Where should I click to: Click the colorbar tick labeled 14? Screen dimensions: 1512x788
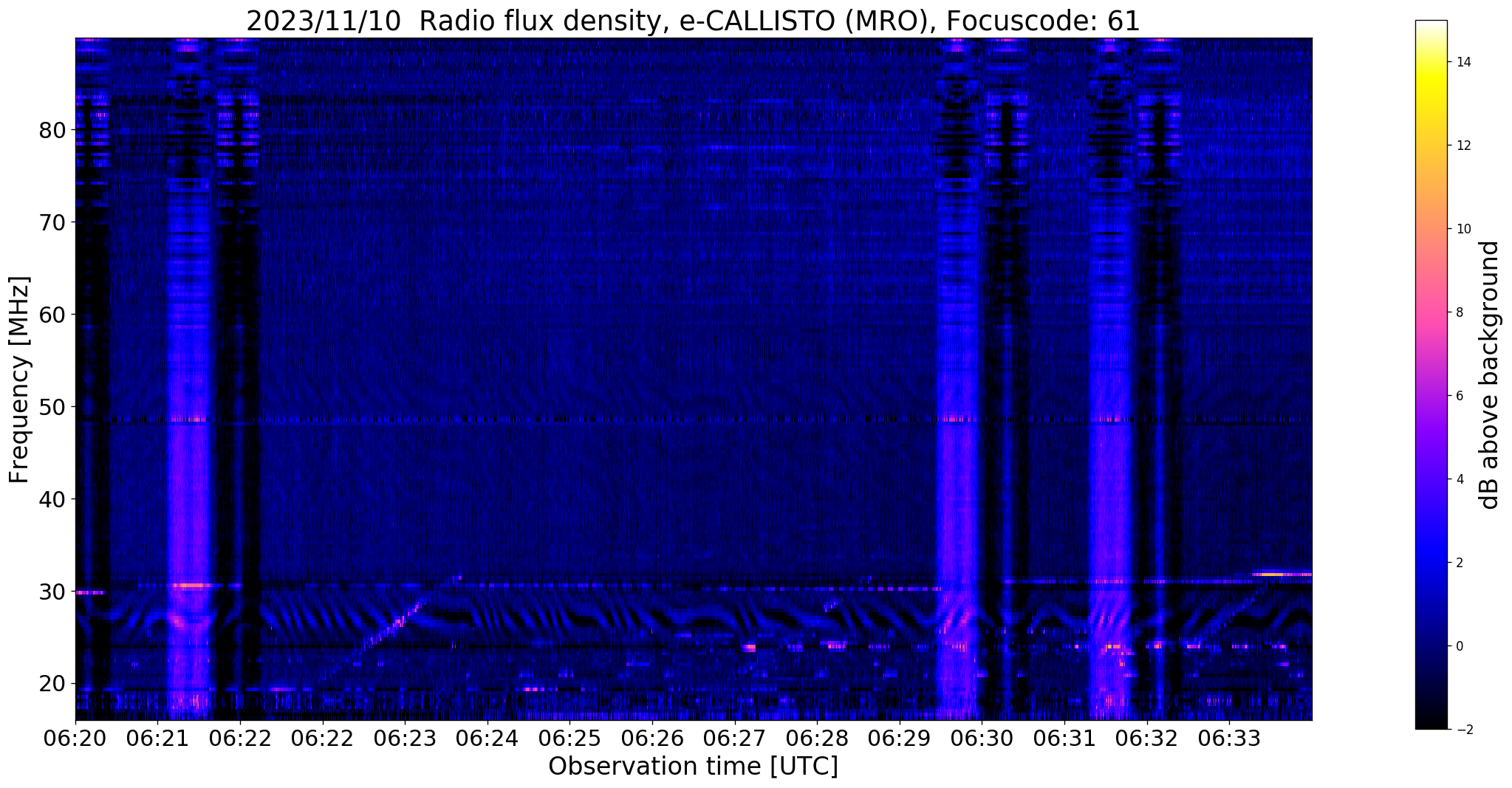tap(1463, 62)
